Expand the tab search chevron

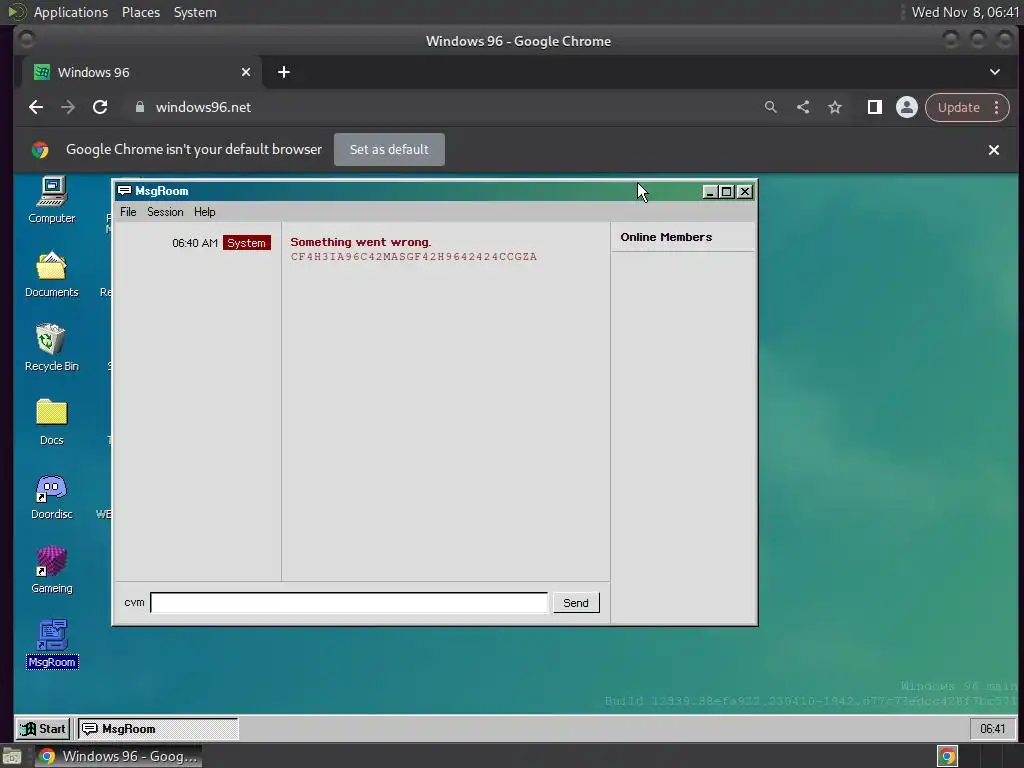(995, 72)
